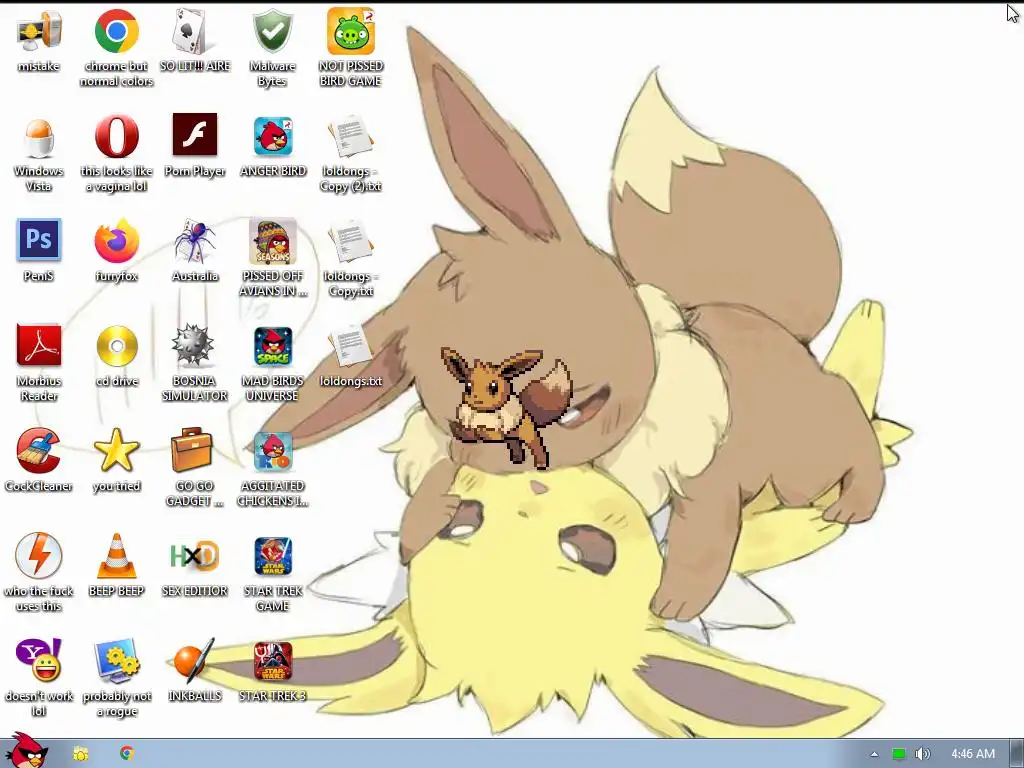Open the 'PISSED OFF AVIANS IN...' Seasons icon
1024x768 pixels.
(x=272, y=241)
